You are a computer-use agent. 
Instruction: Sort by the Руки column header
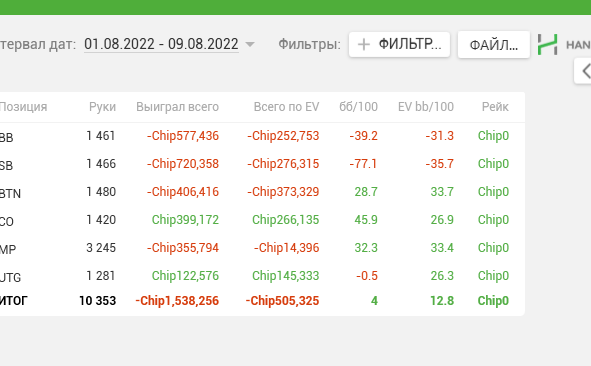point(103,107)
